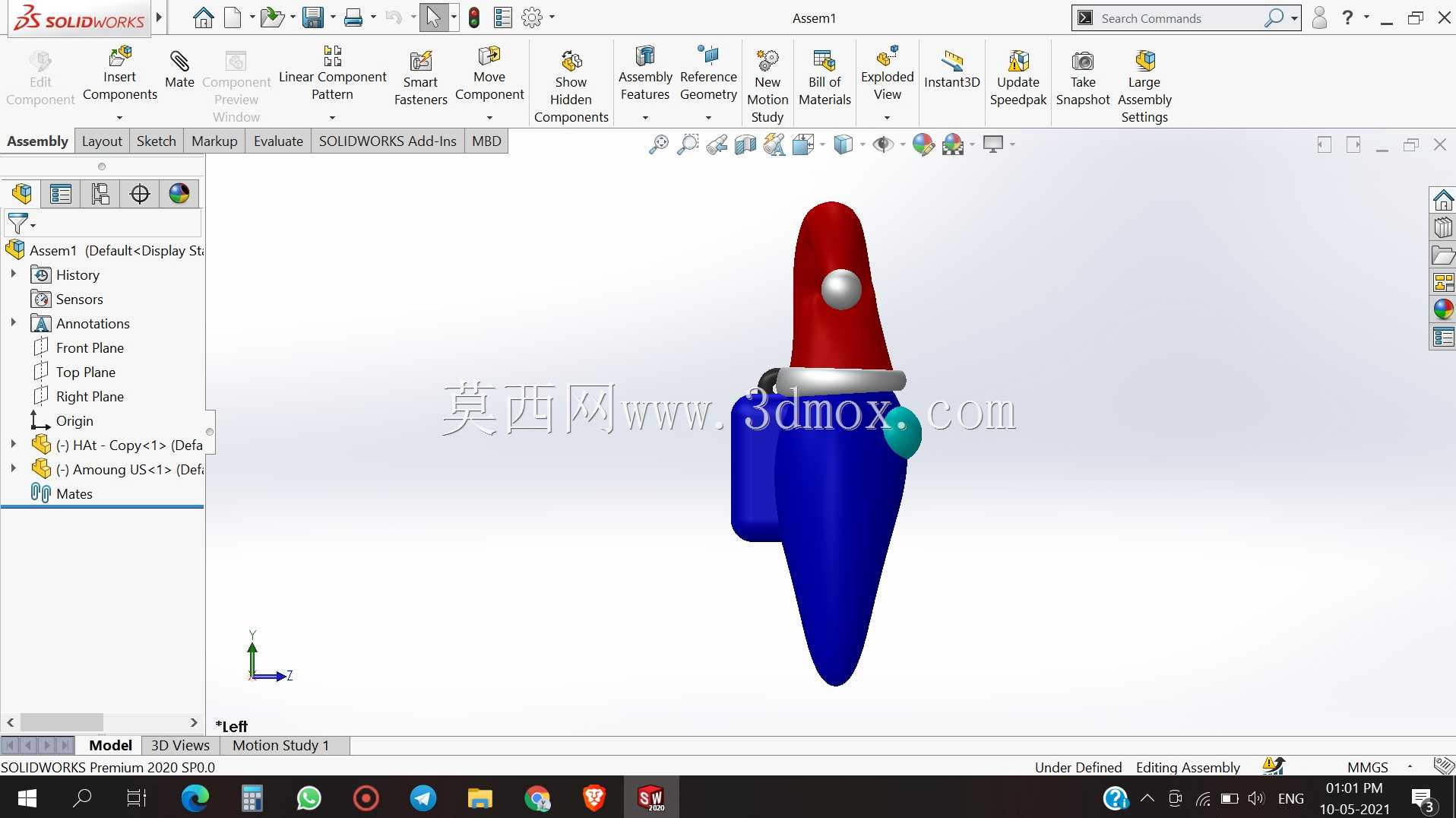Viewport: 1456px width, 818px height.
Task: Start a New Motion Study
Action: [x=768, y=87]
